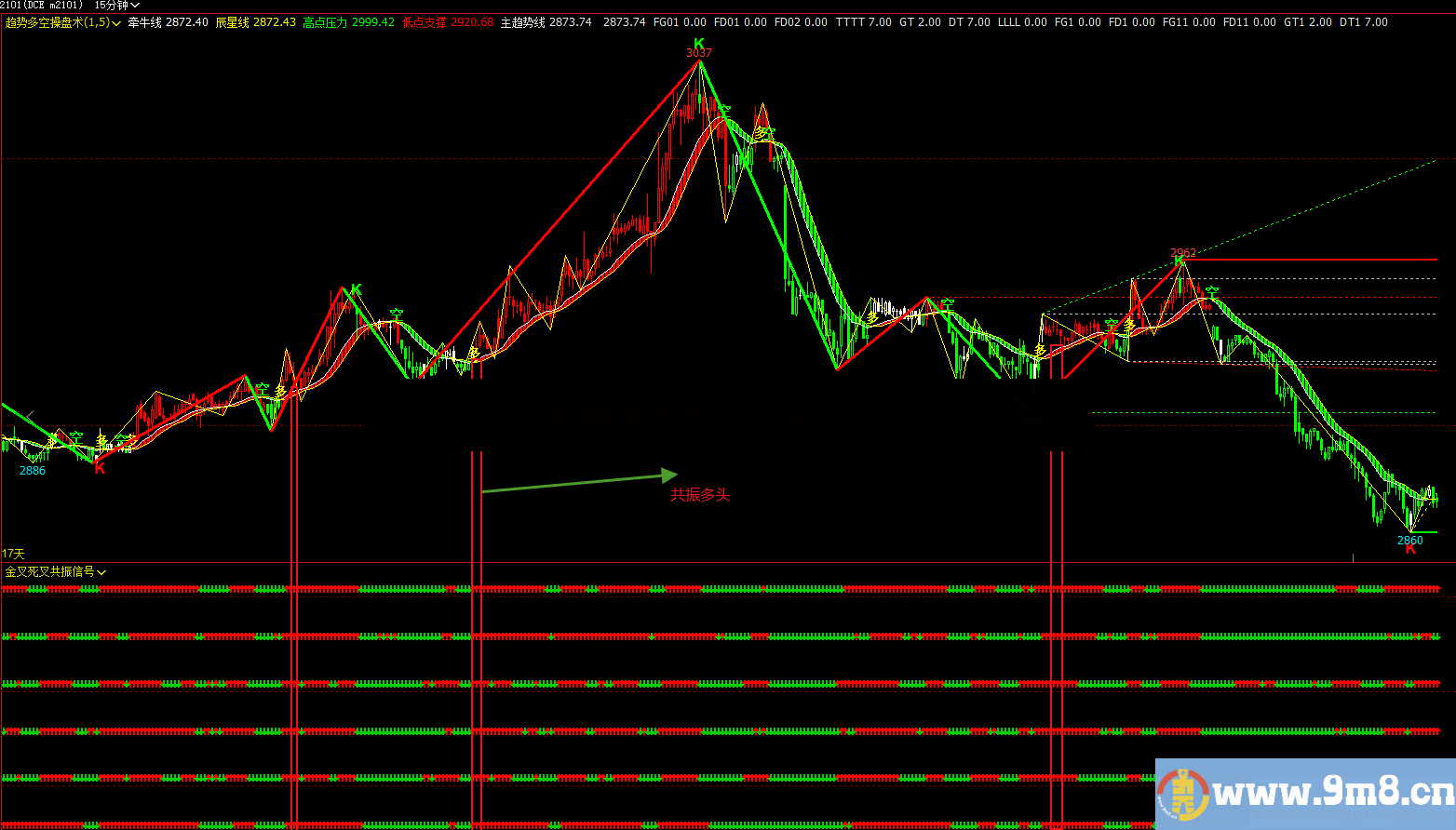Viewport: 1456px width, 830px height.
Task: Open the 15分钟 timeframe dropdown
Action: (x=115, y=5)
